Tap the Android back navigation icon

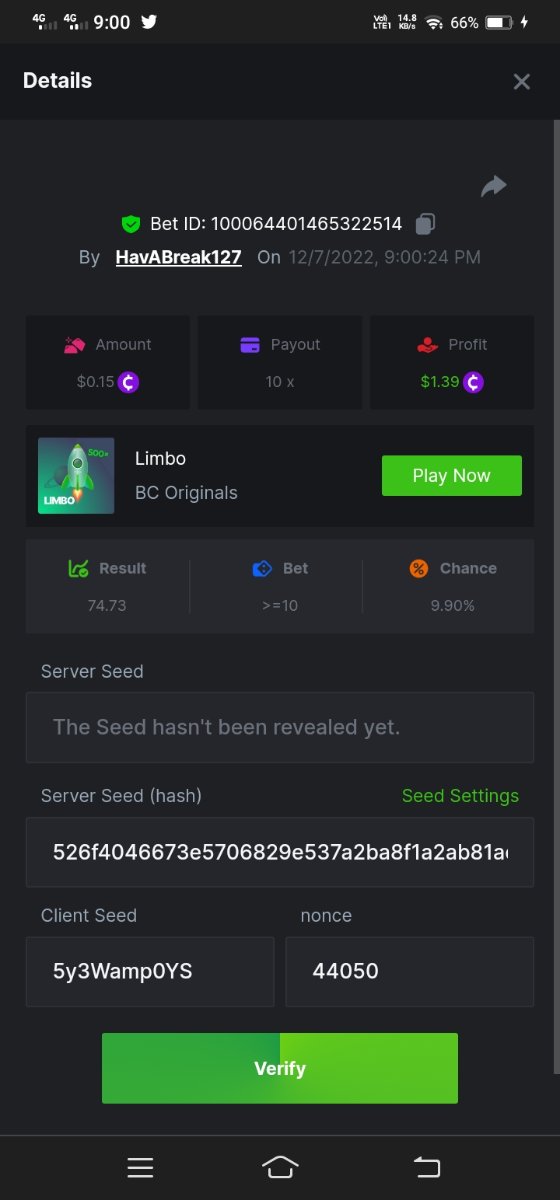(427, 1166)
